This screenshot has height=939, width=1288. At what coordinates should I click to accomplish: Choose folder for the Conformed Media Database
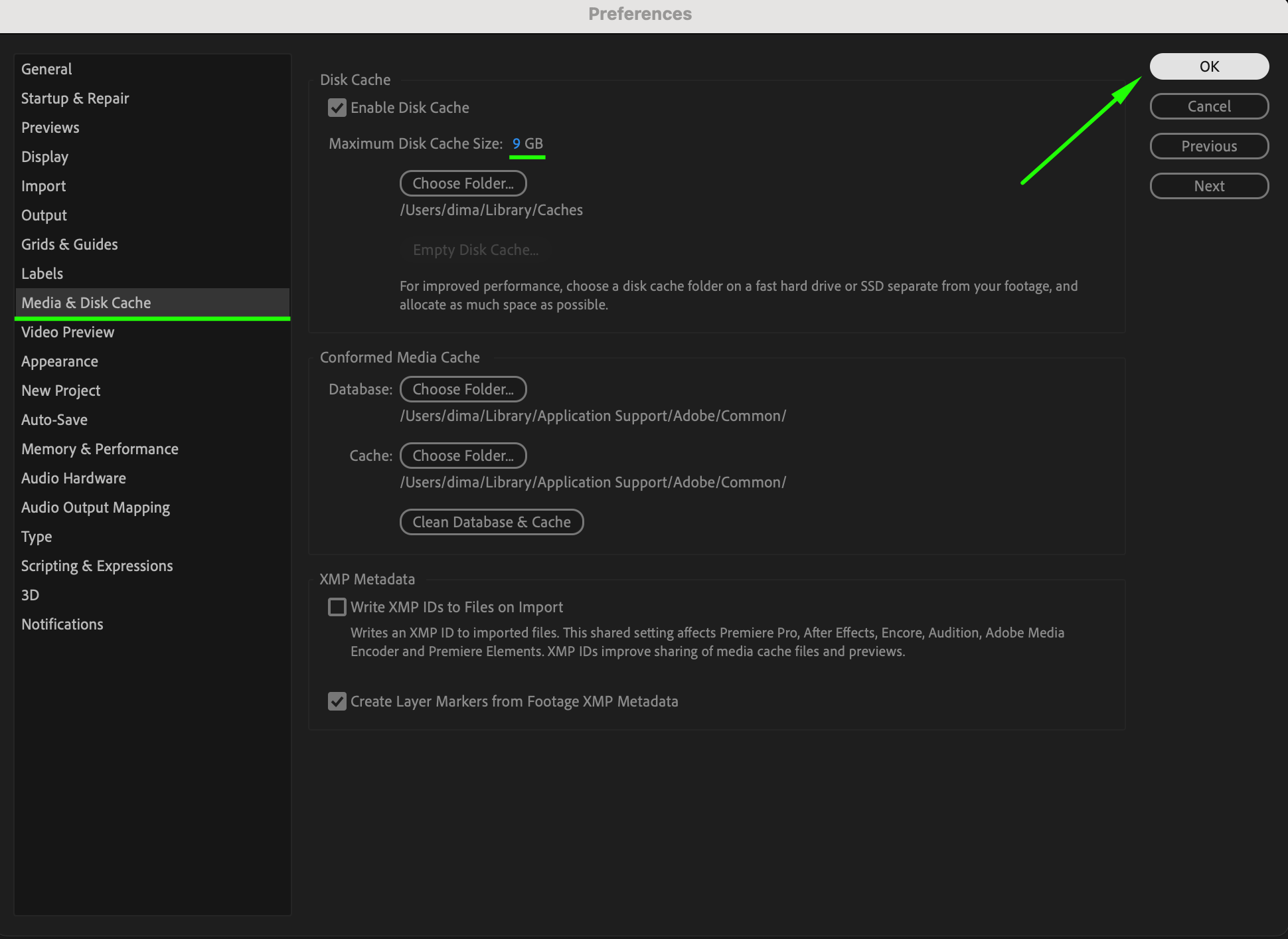[x=463, y=389]
